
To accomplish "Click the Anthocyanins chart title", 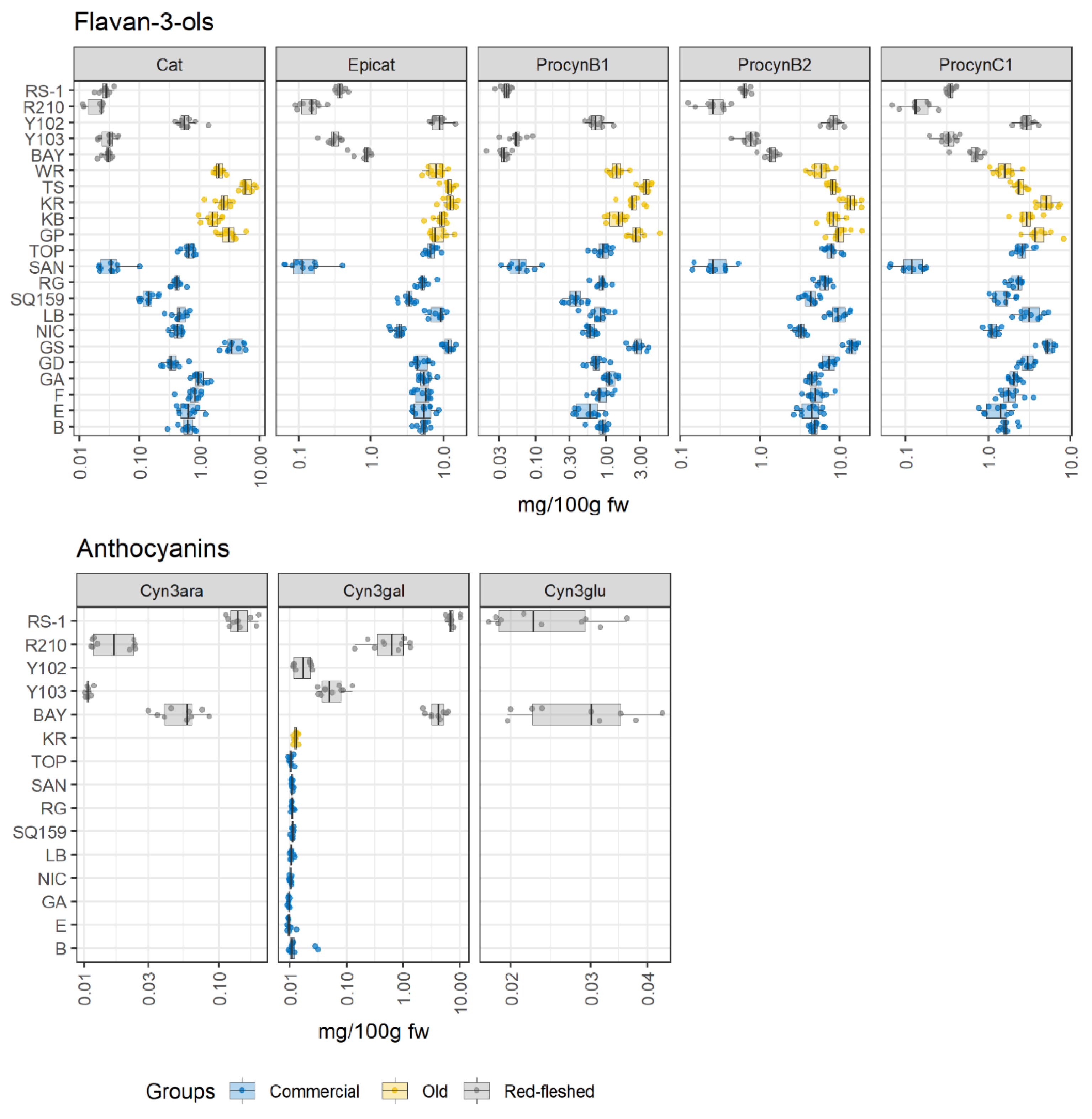I will tap(153, 548).
